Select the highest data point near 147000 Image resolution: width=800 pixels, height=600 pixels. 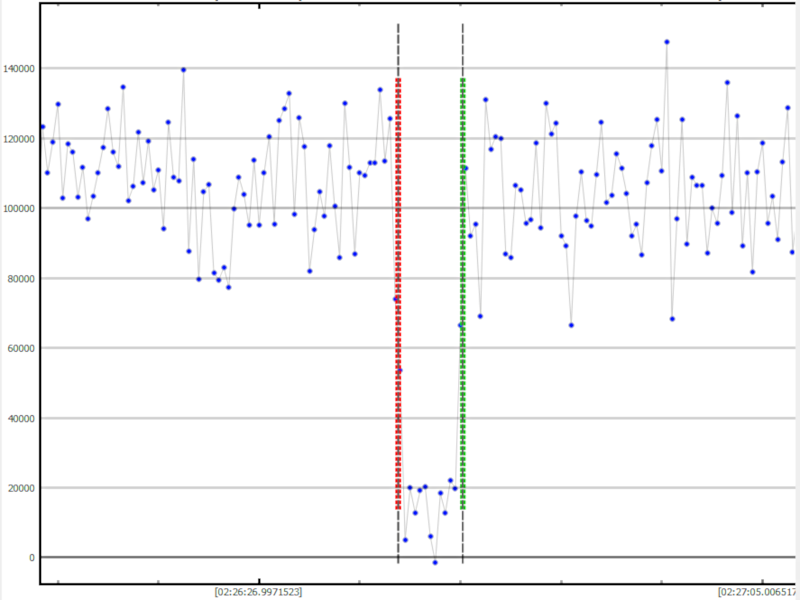(x=667, y=42)
